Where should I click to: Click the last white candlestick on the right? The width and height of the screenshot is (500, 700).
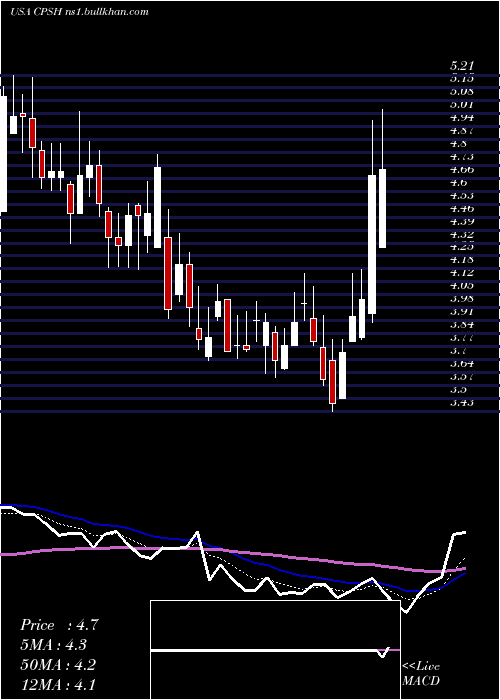tap(383, 208)
